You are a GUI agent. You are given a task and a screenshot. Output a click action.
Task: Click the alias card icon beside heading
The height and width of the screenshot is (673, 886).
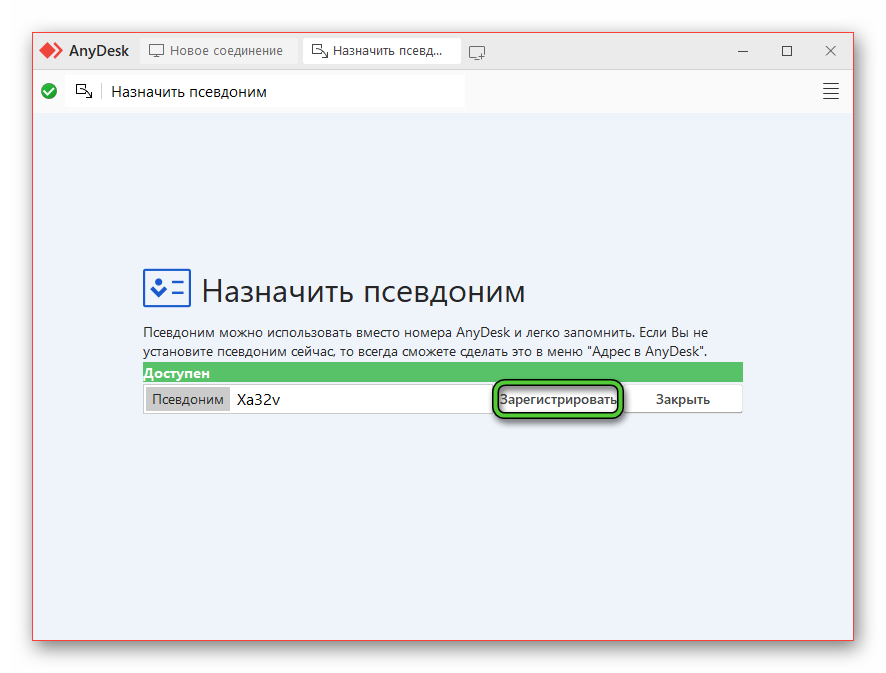point(167,288)
